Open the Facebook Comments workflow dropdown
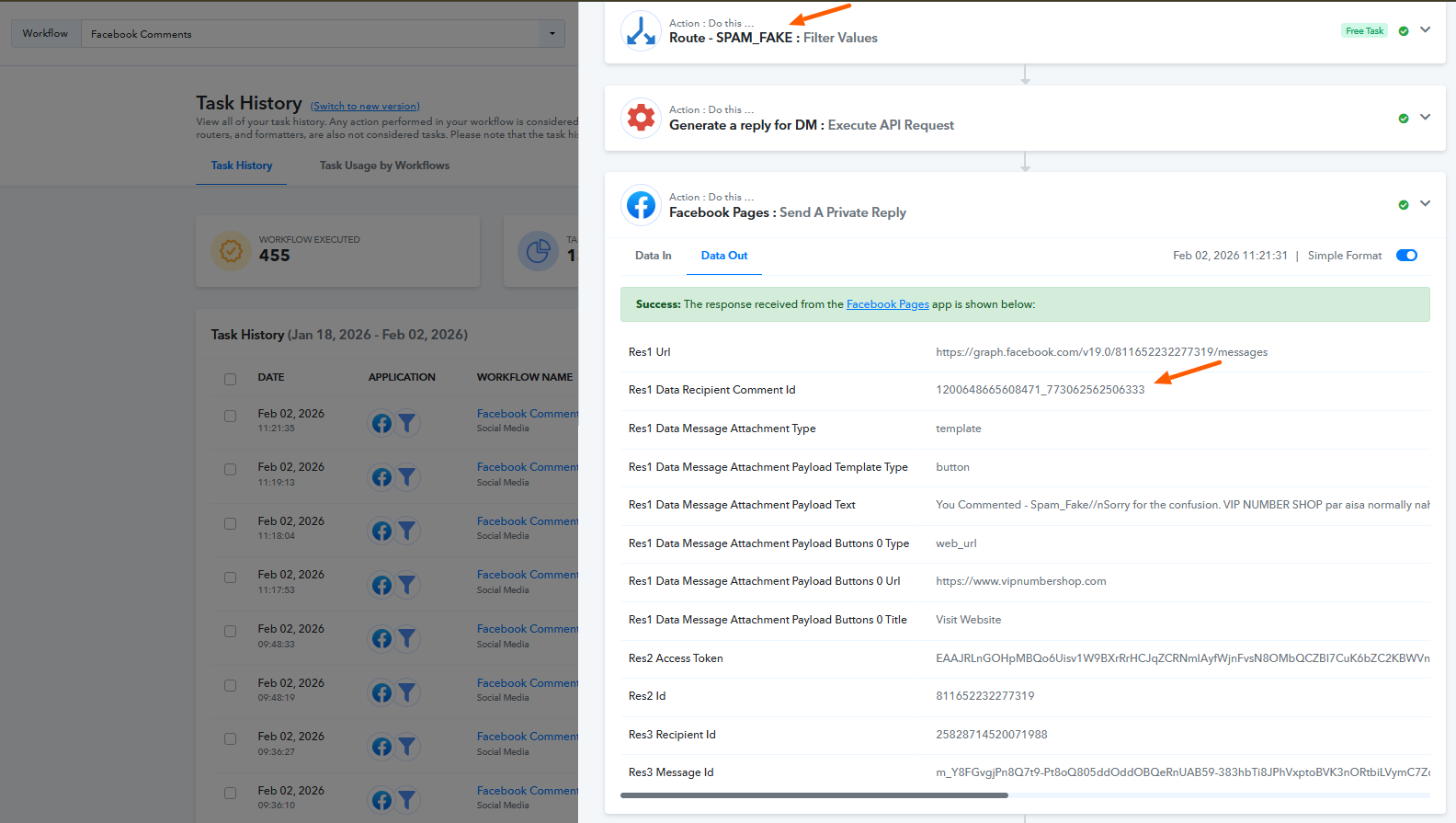Viewport: 1456px width, 823px height. tap(552, 34)
